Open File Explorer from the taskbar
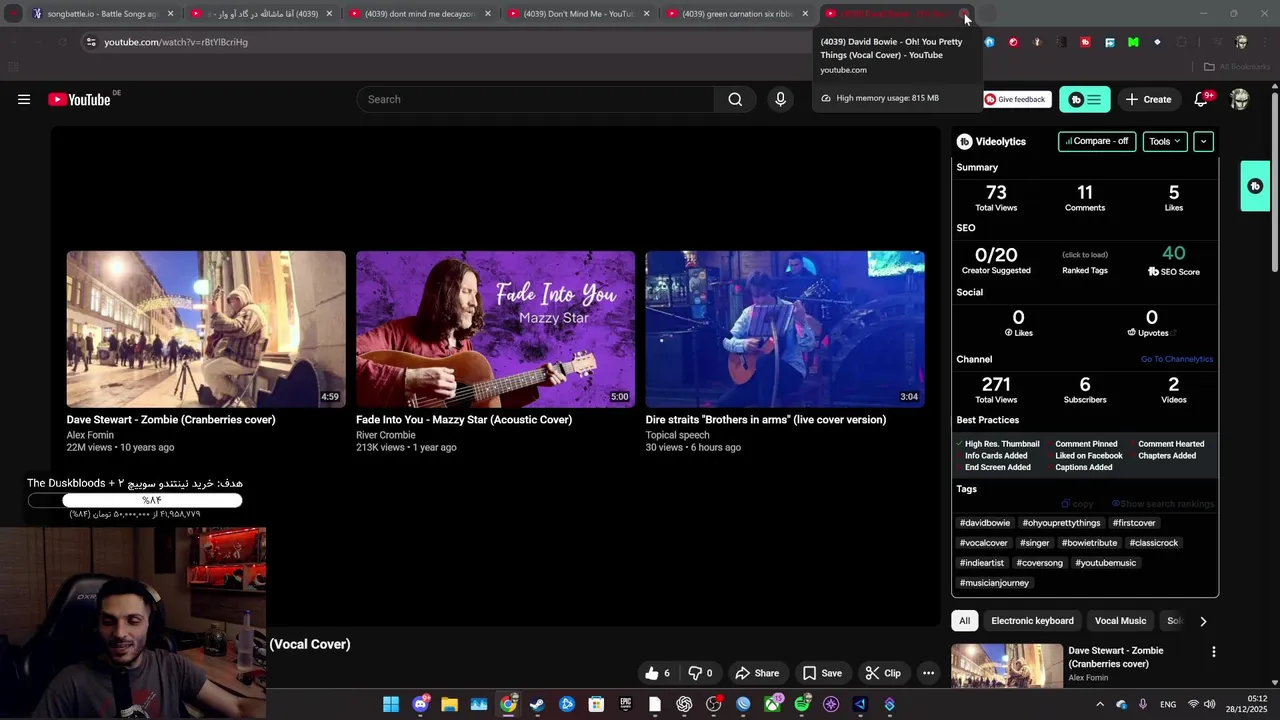Screen dimensions: 1280x720 (449, 704)
